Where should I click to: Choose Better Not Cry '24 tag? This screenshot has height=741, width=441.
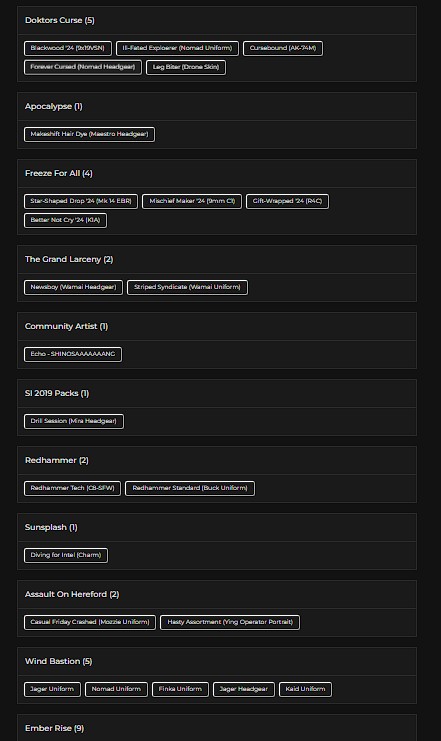[x=65, y=220]
